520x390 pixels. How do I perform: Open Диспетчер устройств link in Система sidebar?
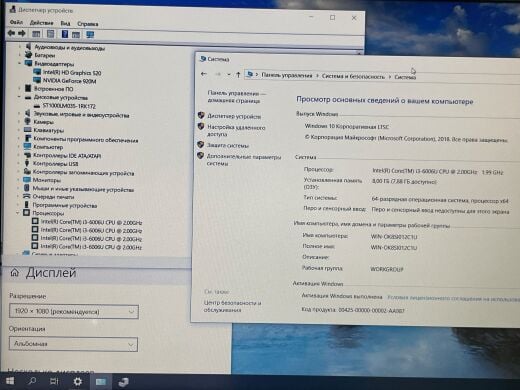(x=234, y=116)
